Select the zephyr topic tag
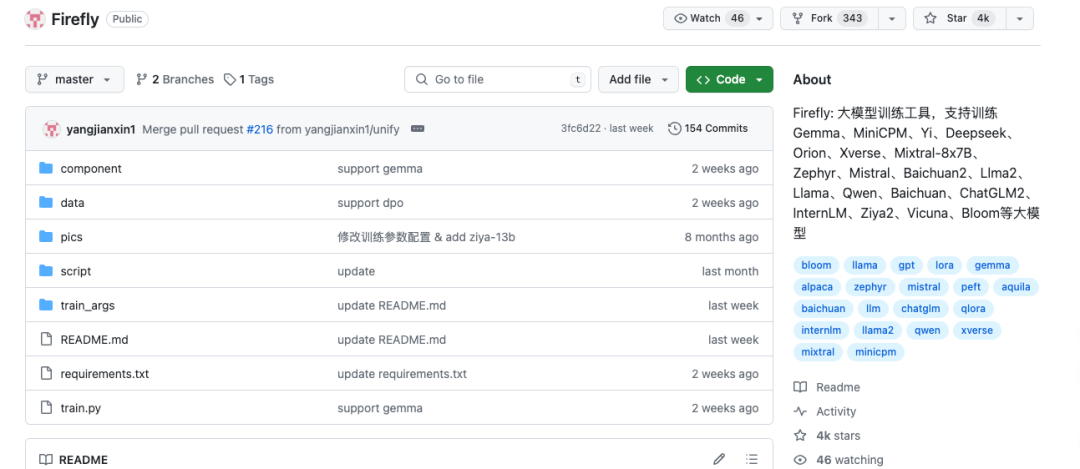Image resolution: width=1080 pixels, height=469 pixels. tap(870, 287)
